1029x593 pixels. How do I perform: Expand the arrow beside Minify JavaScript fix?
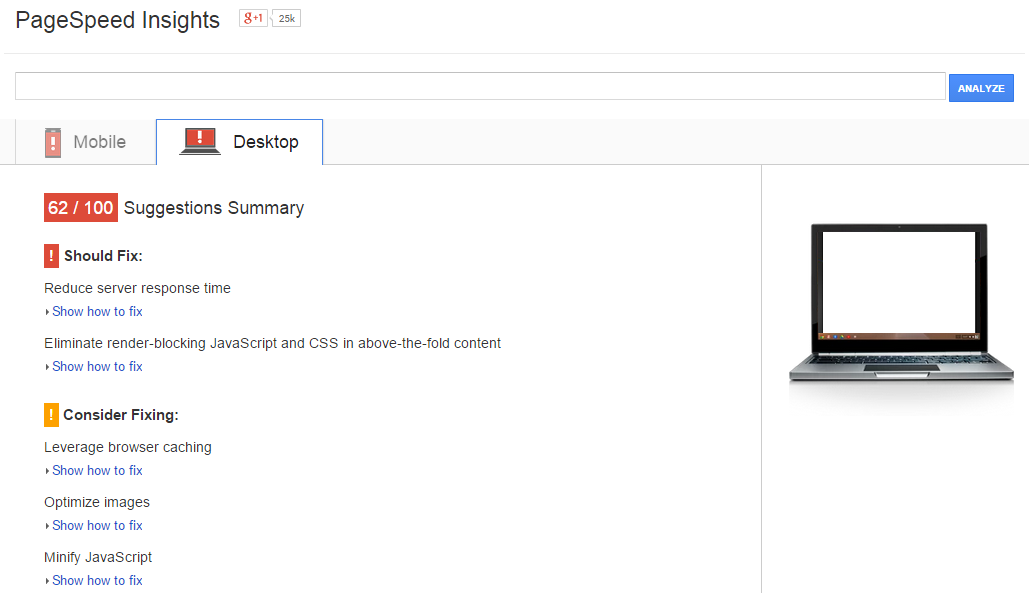click(47, 581)
